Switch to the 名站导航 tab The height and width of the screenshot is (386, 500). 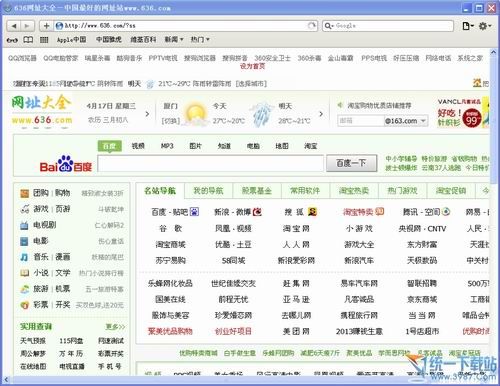click(160, 191)
